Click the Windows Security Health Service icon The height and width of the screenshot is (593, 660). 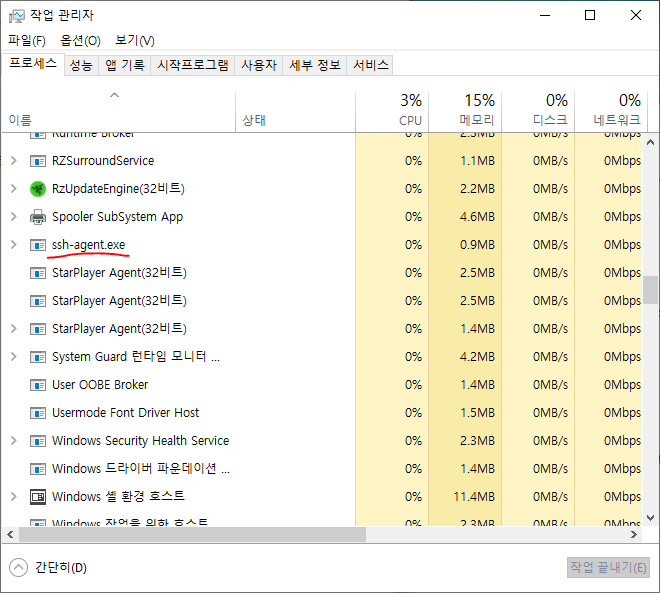(38, 441)
